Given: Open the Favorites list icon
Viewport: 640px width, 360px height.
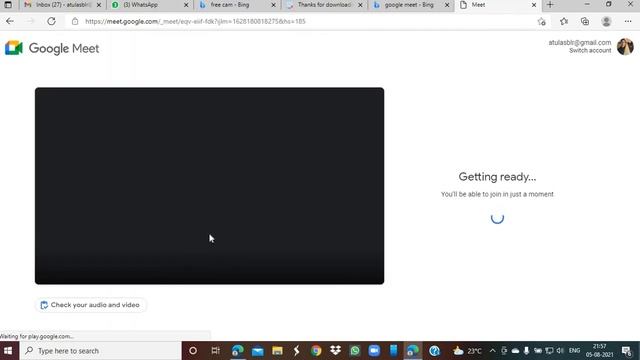Looking at the screenshot, I should (x=564, y=21).
